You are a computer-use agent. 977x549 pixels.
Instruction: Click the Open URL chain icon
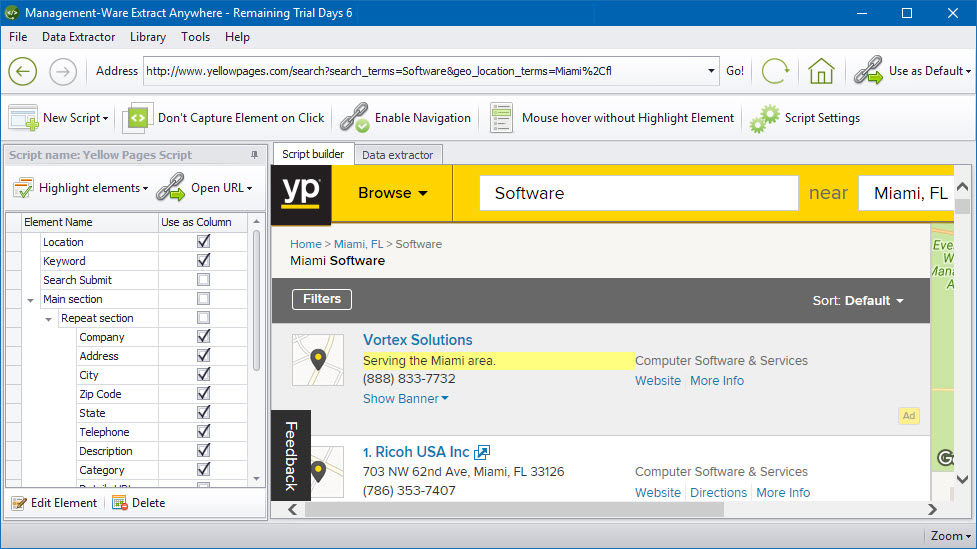tap(170, 188)
